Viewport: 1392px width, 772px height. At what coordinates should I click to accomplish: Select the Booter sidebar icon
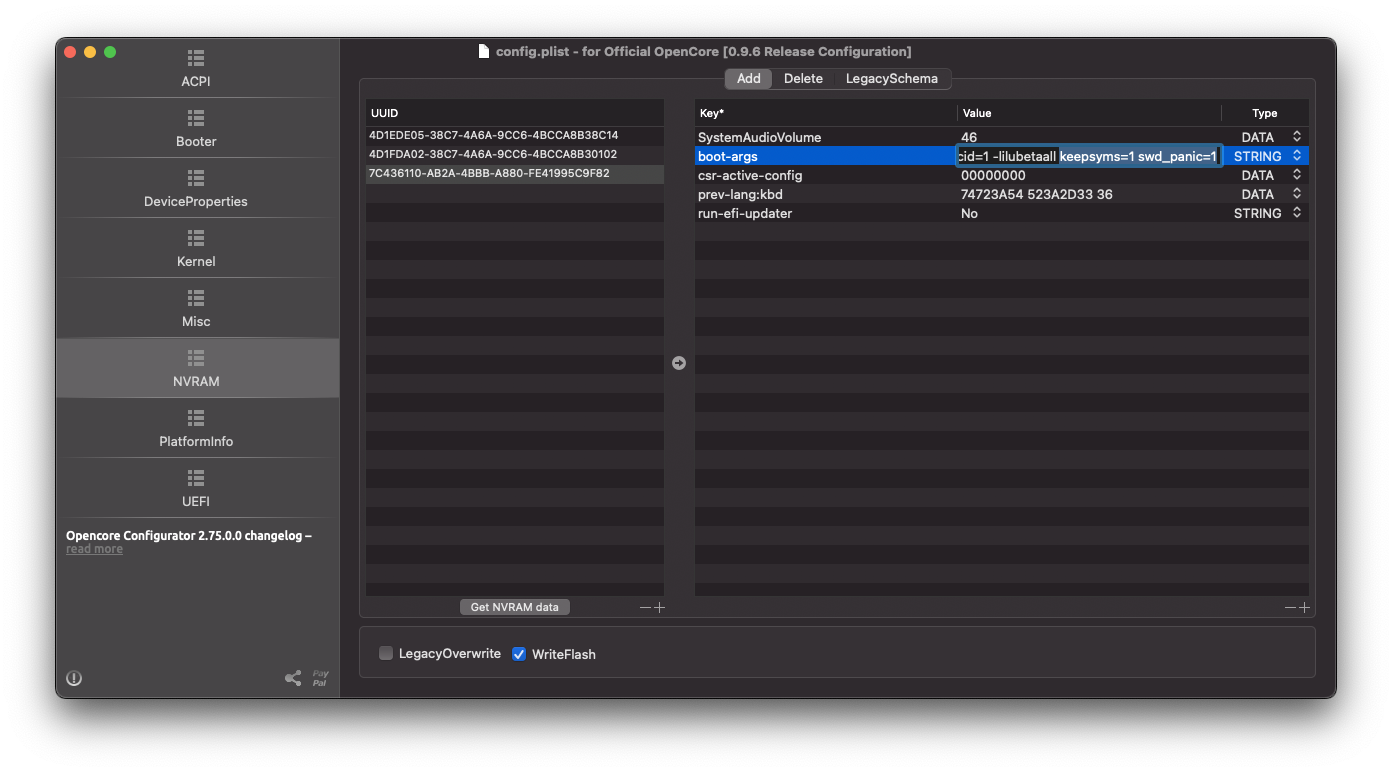click(196, 118)
